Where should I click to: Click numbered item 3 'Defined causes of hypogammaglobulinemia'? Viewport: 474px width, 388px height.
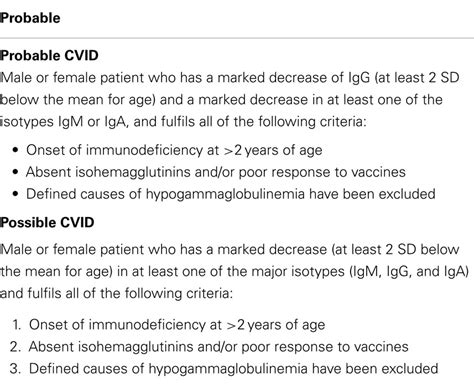click(x=233, y=369)
